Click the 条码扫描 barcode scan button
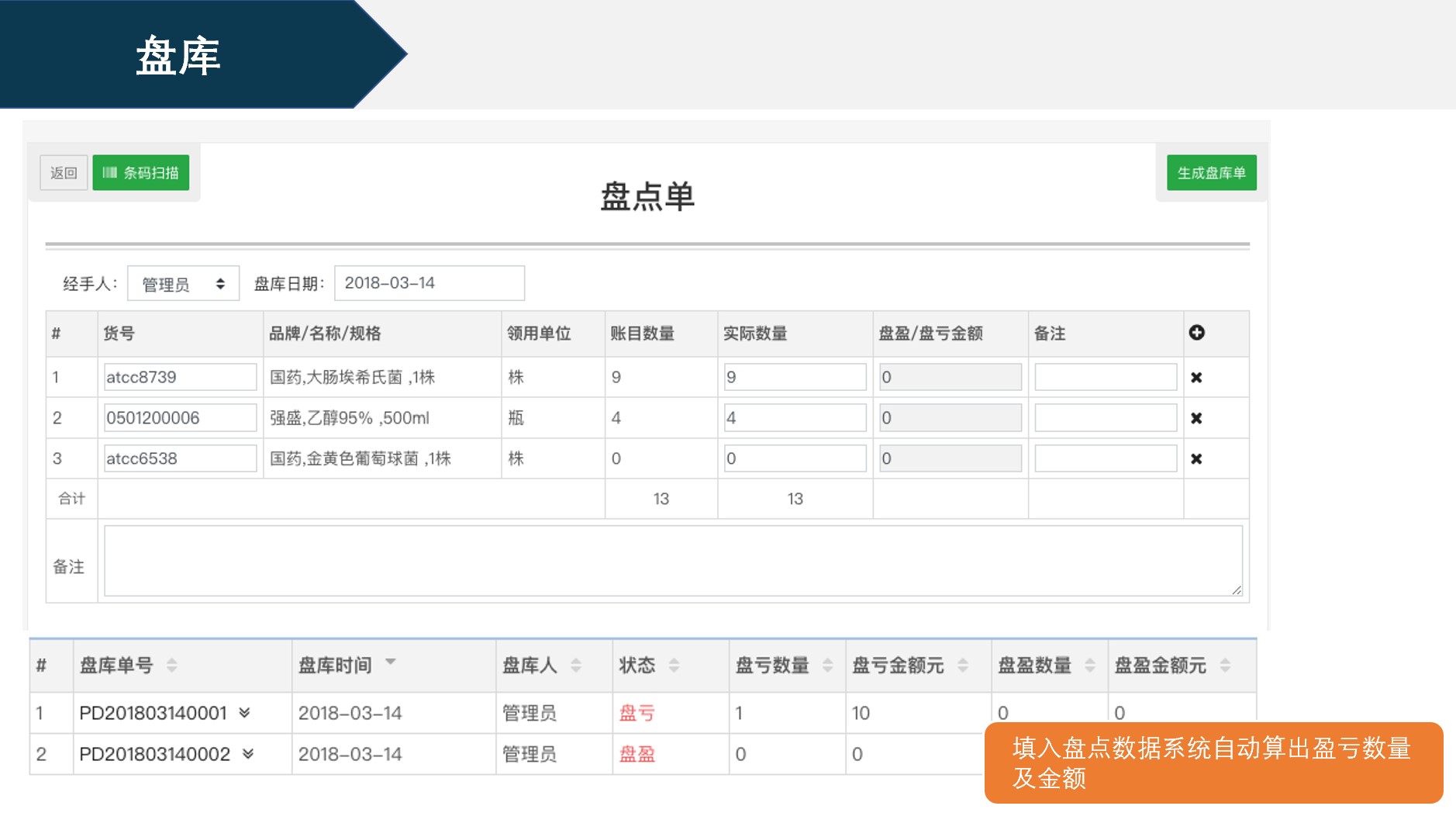1456x830 pixels. [x=141, y=172]
